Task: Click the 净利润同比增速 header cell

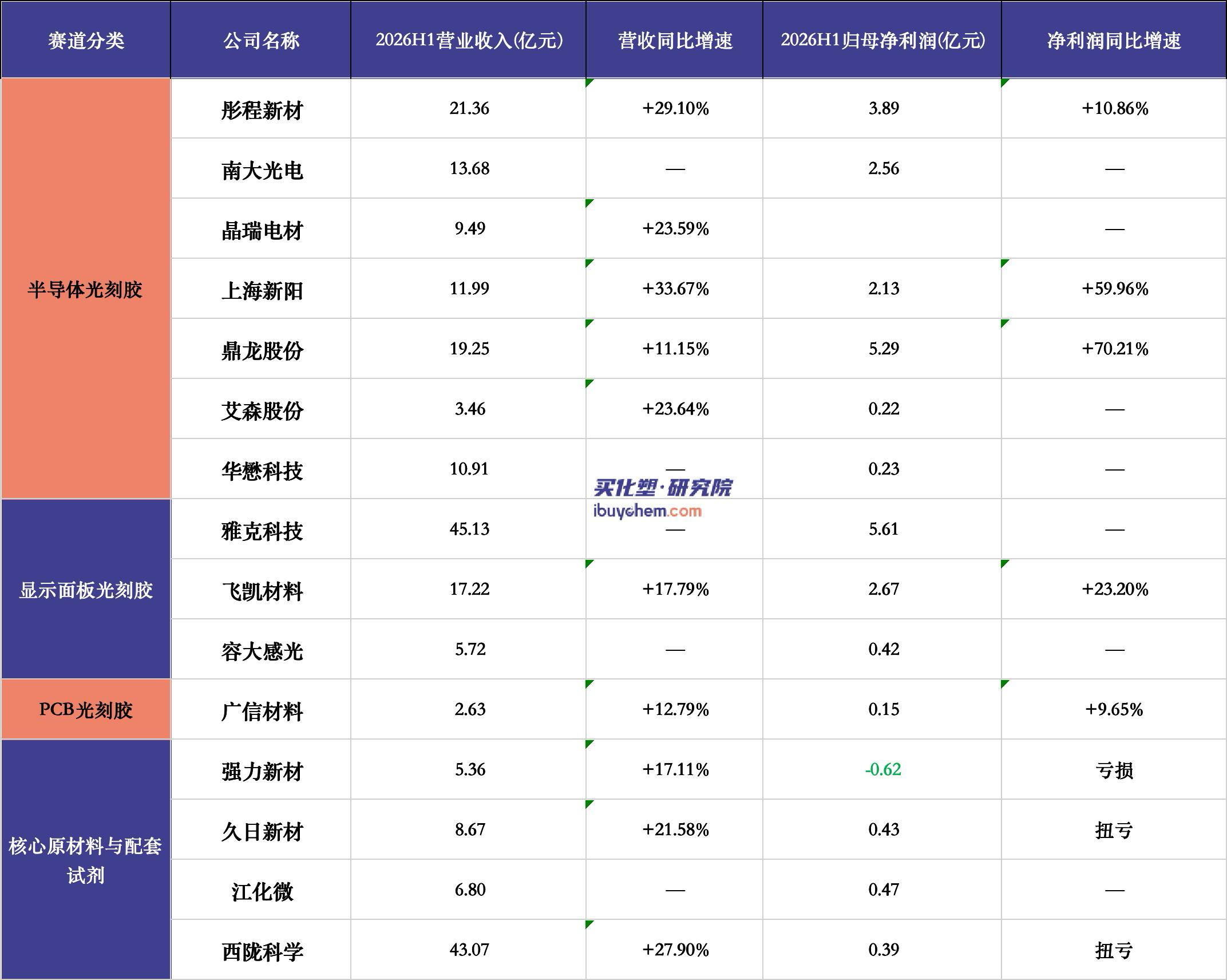Action: click(x=1114, y=40)
